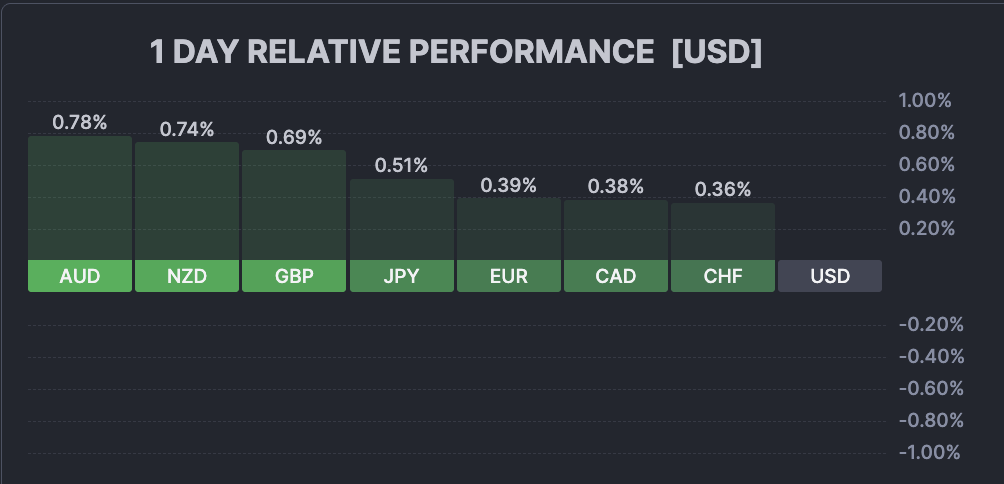Click the 0.36% value above CHF

[x=722, y=189]
